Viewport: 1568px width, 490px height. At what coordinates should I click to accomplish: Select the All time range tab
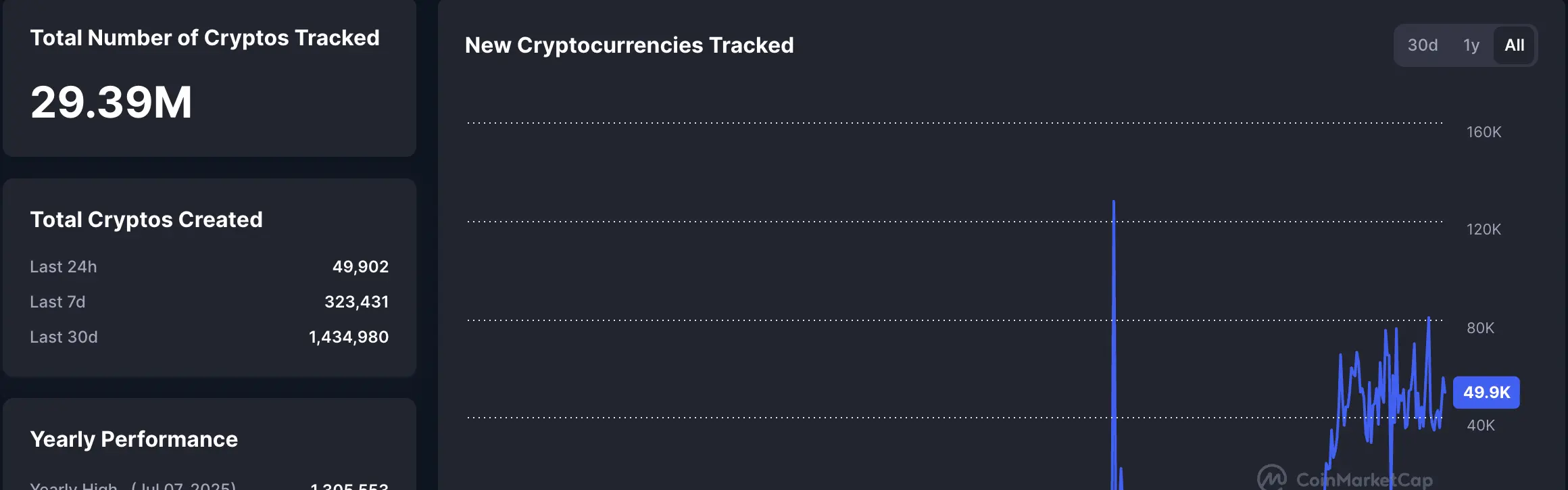[1514, 45]
